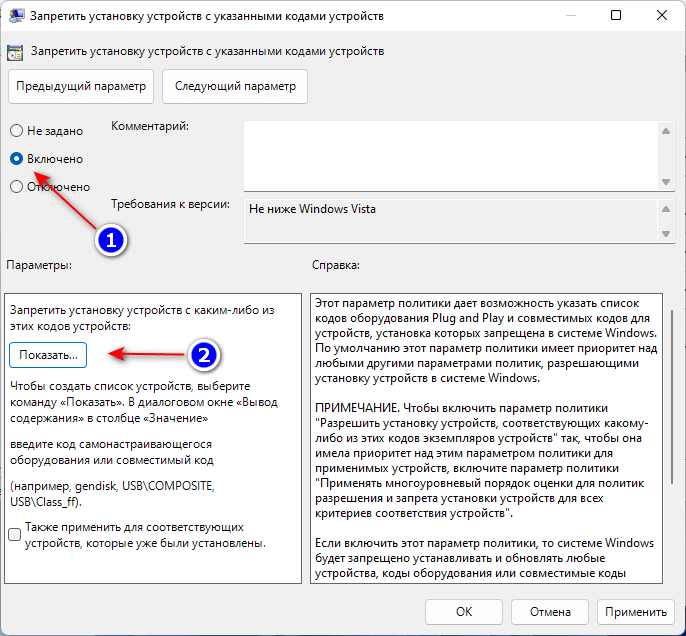
Task: Close the policy dialog window
Action: (662, 15)
